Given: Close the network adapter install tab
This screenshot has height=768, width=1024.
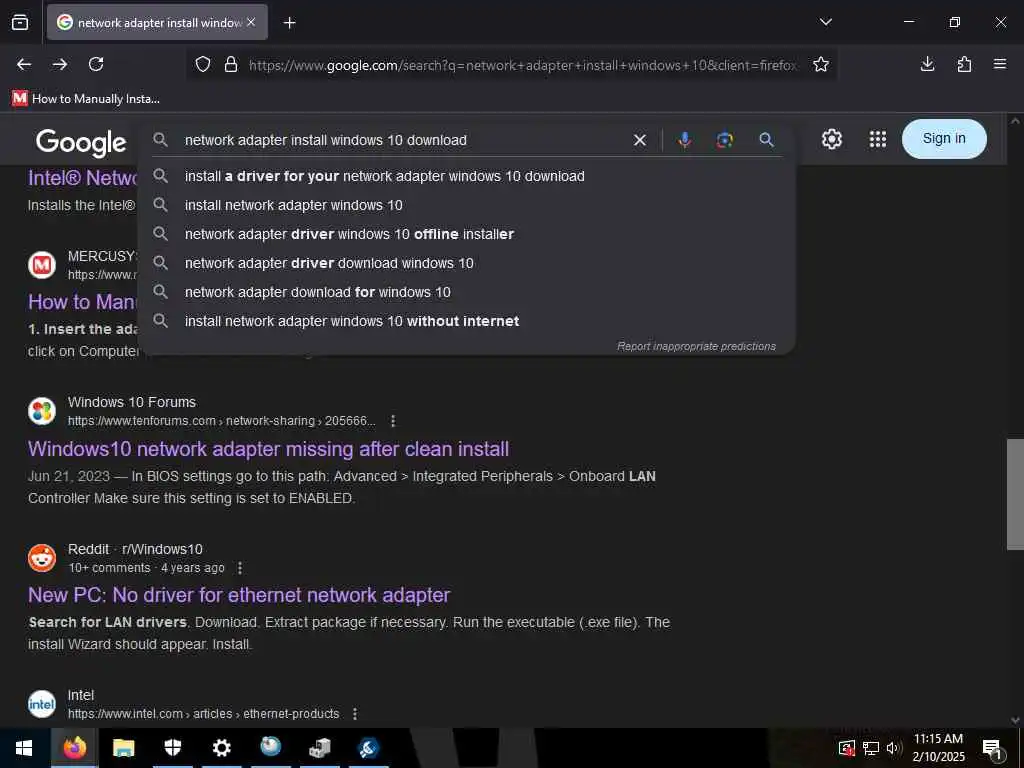Looking at the screenshot, I should coord(251,22).
